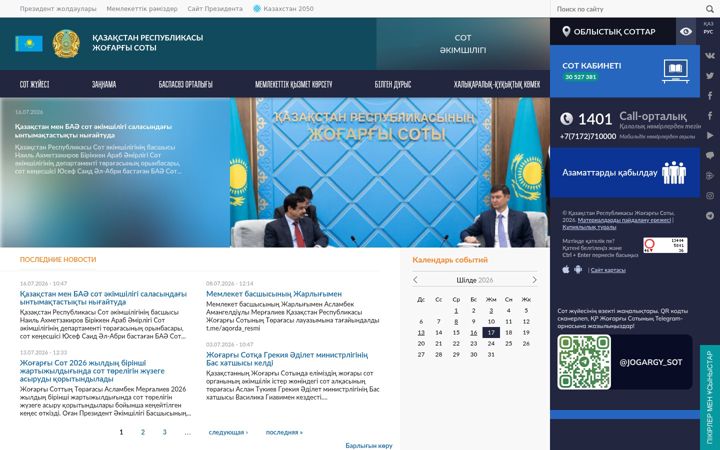Click the Поиск по сайту search field
720x450 pixels.
point(628,9)
